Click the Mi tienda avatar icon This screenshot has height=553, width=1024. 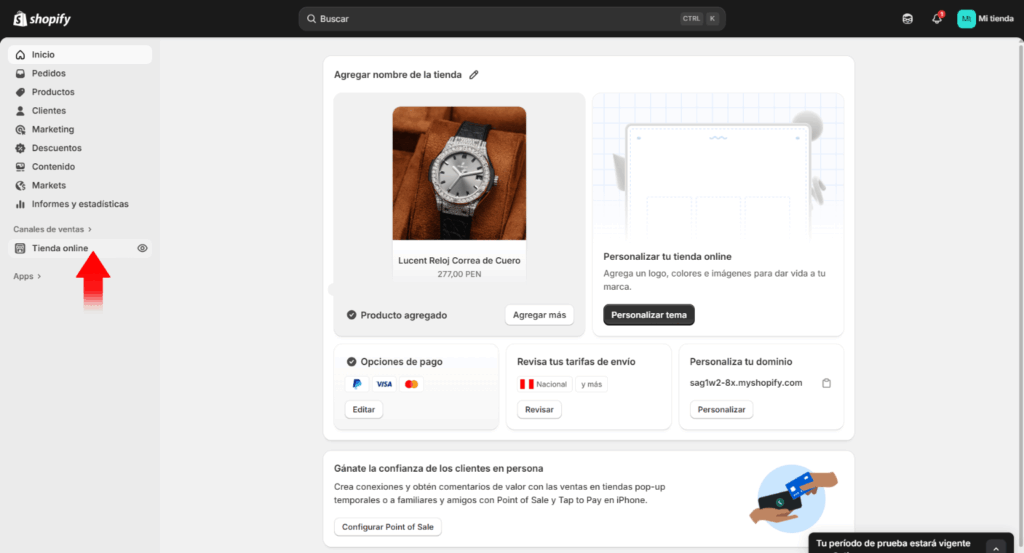[966, 19]
